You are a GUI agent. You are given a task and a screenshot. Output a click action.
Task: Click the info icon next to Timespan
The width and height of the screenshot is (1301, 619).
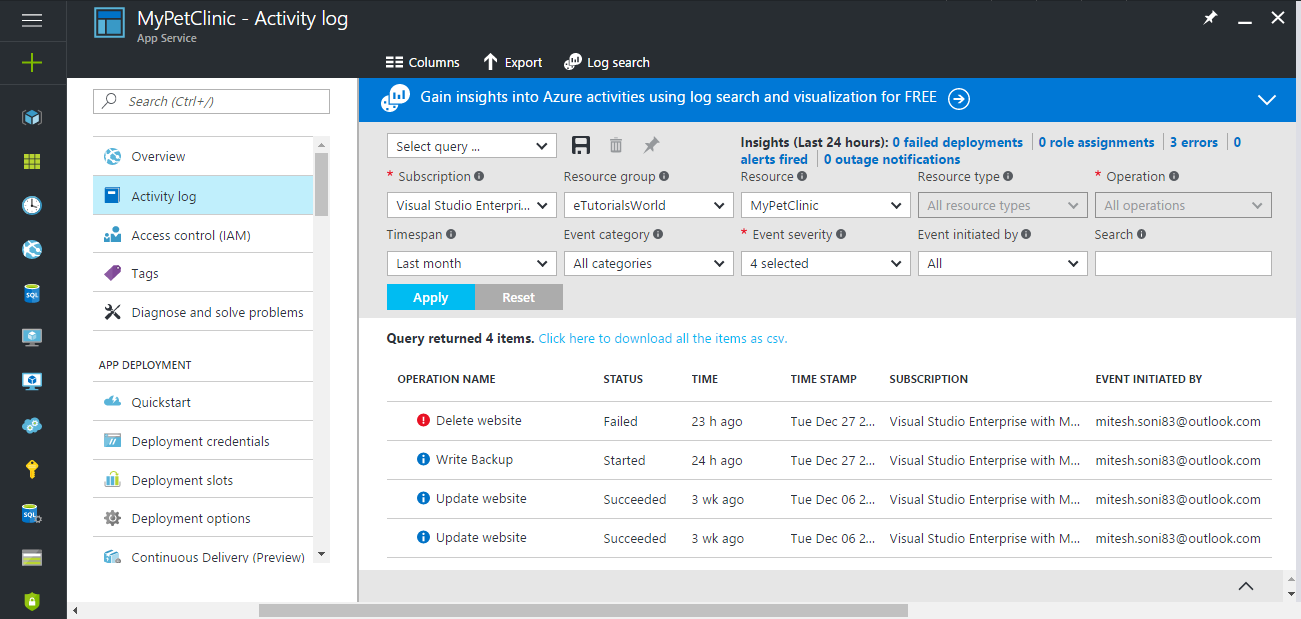[451, 234]
